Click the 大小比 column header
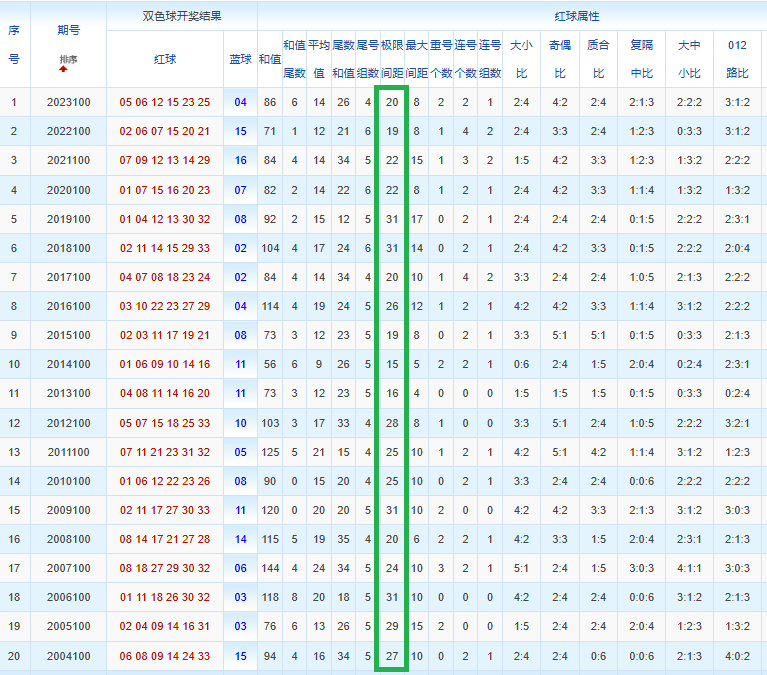Screen dimensions: 767x675 pyautogui.click(x=521, y=59)
